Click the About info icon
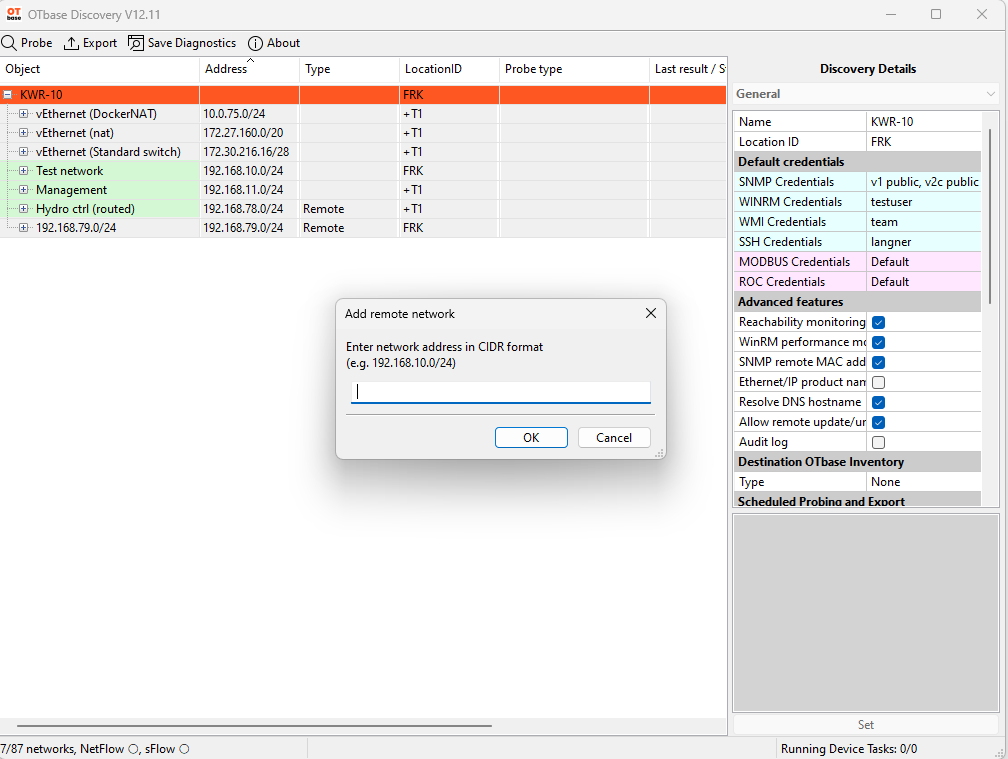 click(255, 43)
